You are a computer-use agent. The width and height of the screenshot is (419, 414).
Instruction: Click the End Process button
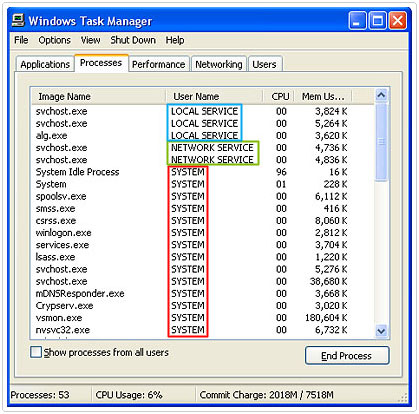pyautogui.click(x=347, y=356)
